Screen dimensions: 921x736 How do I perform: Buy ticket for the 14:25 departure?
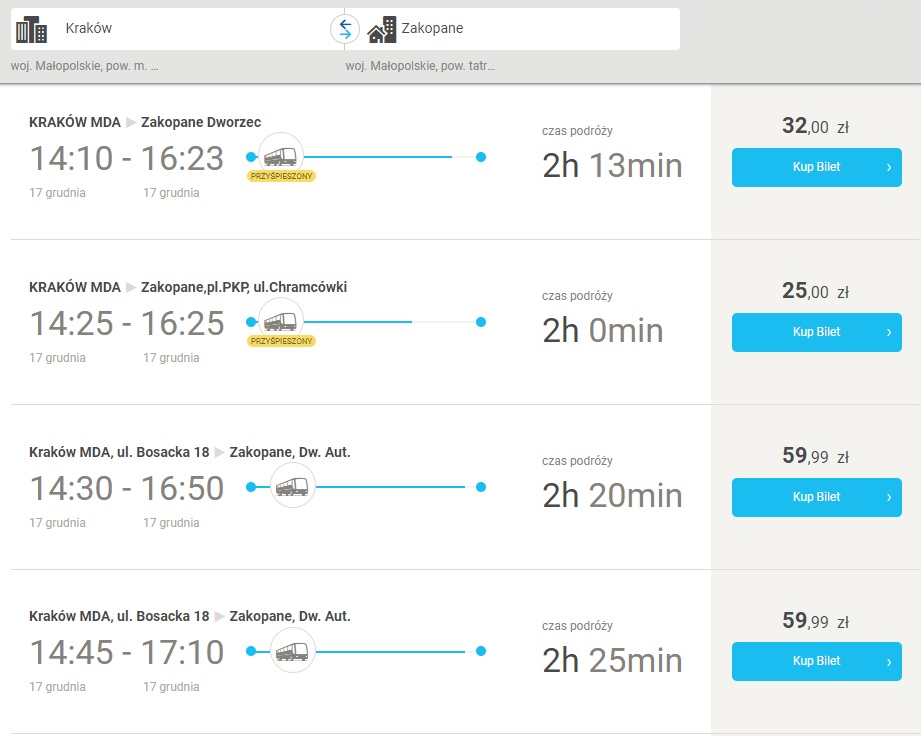[816, 332]
